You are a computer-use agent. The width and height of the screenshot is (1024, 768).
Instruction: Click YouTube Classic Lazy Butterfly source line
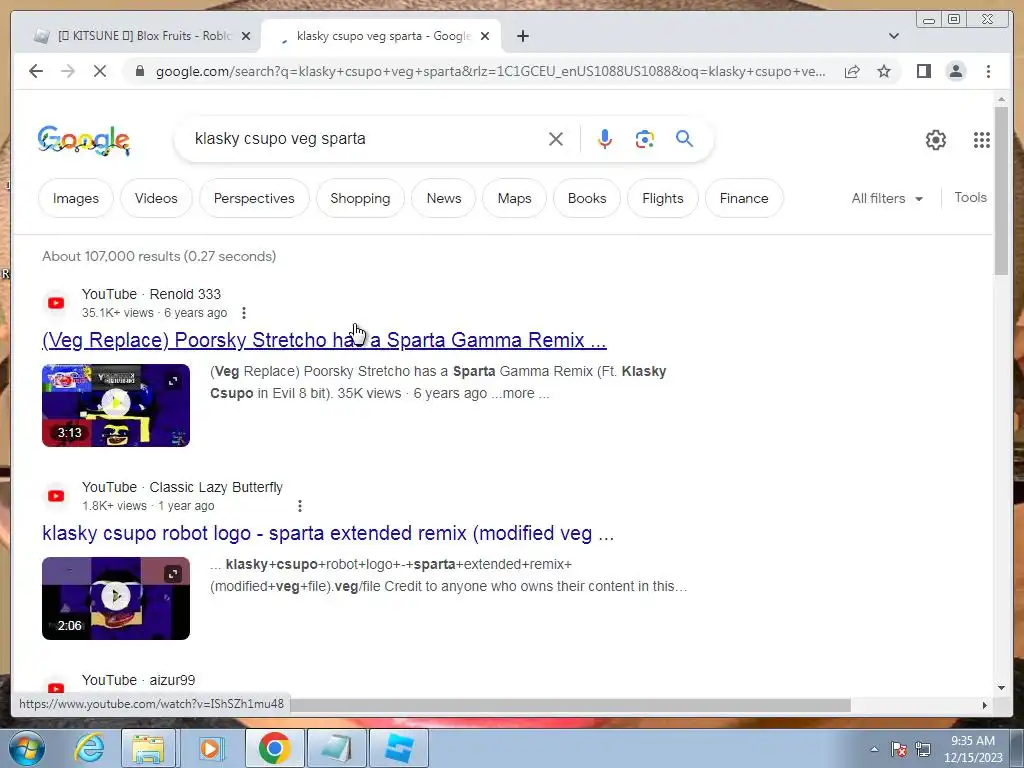(182, 487)
